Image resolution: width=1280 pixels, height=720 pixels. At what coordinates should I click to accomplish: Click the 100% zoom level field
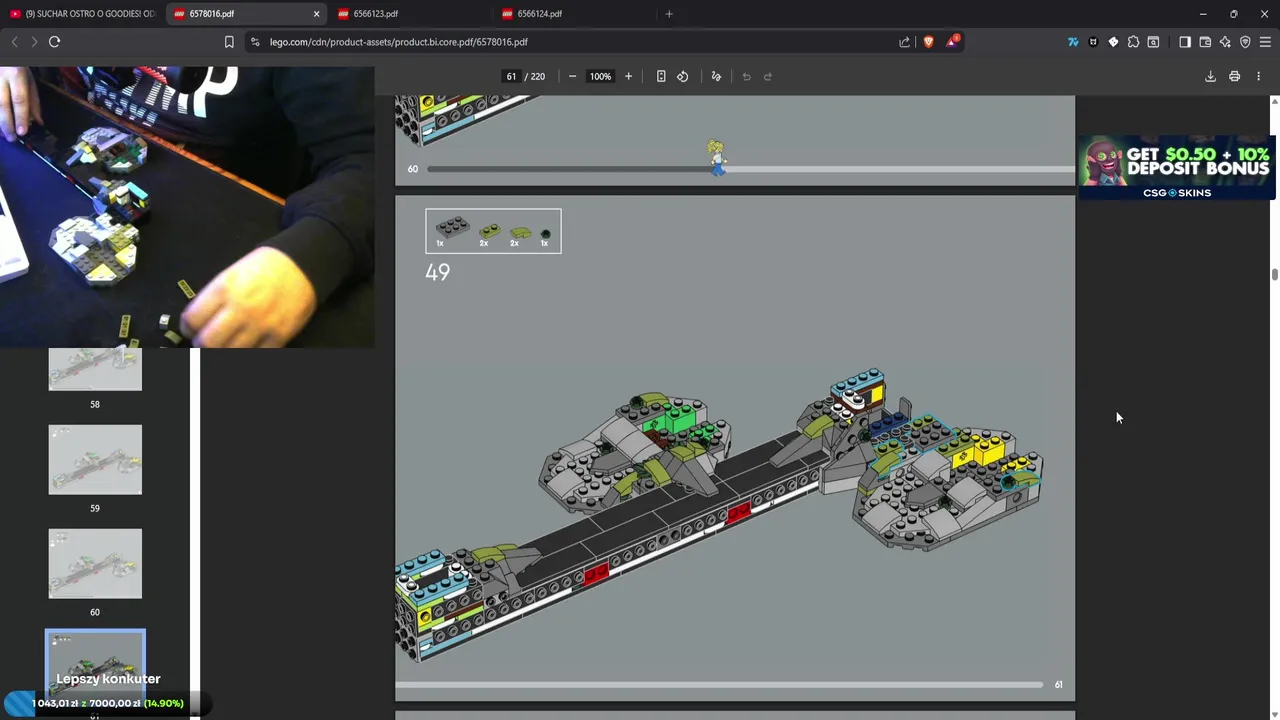coord(600,76)
